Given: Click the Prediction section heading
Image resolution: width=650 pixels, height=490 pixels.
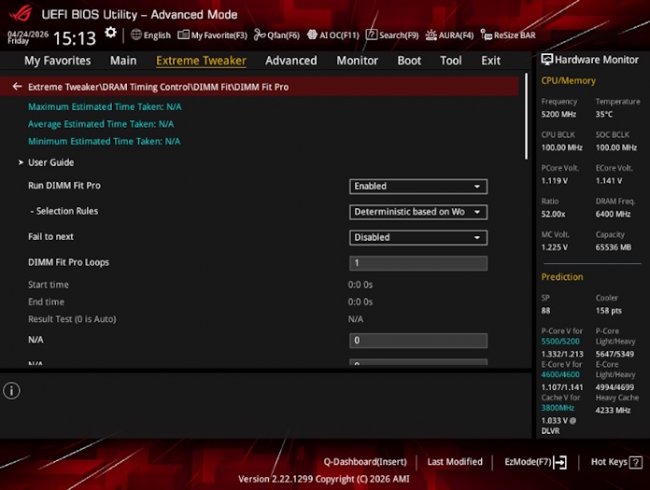Looking at the screenshot, I should coord(562,277).
